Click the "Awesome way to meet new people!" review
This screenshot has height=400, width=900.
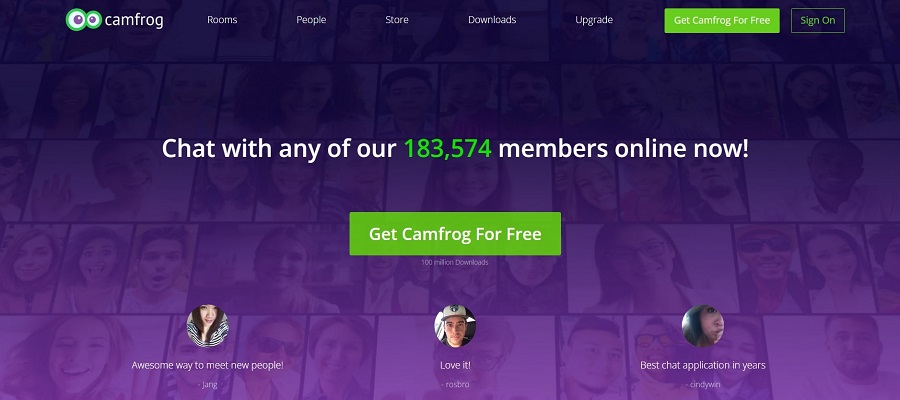(x=208, y=365)
